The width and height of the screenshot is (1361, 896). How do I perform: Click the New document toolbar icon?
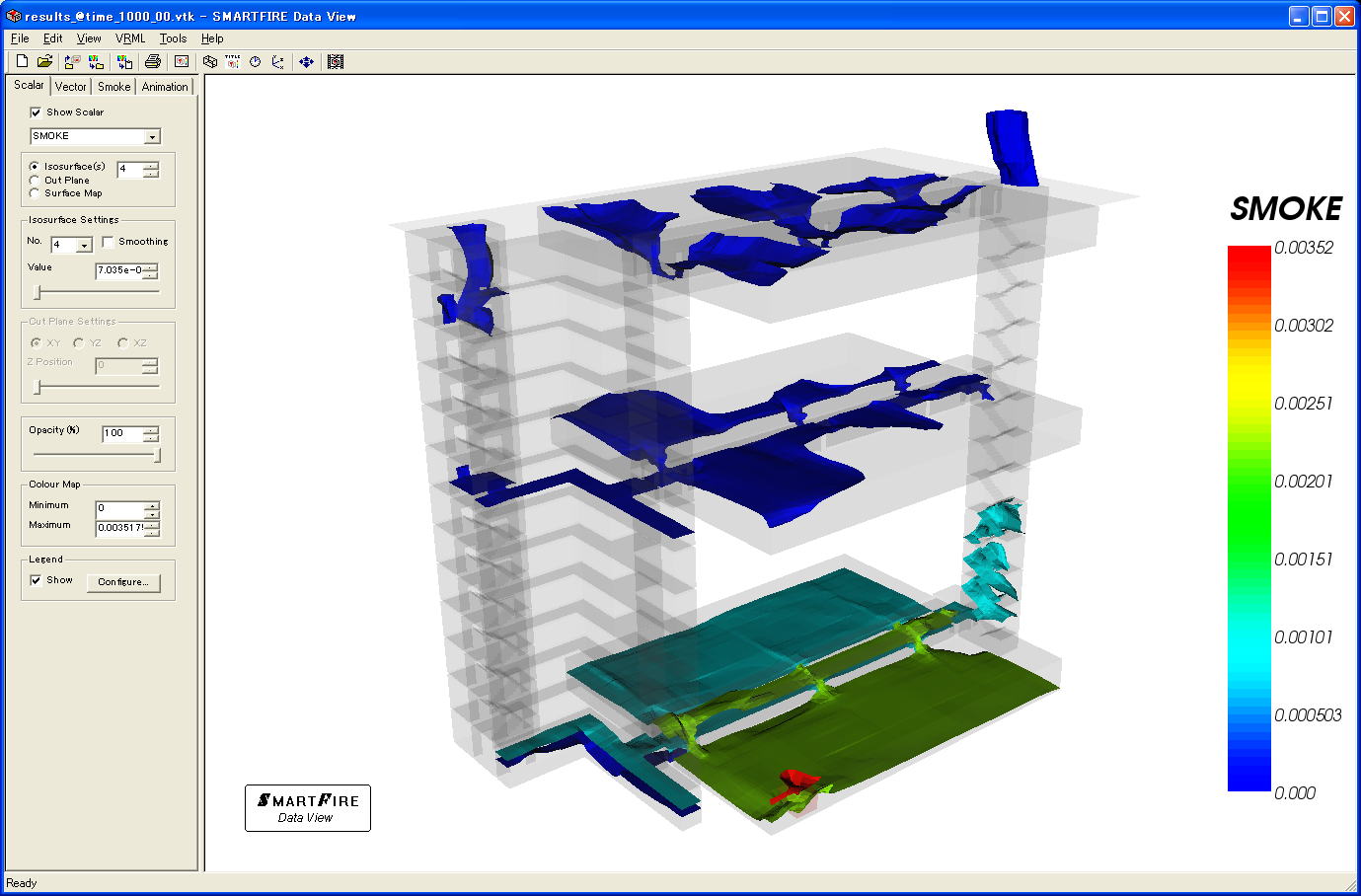(x=22, y=61)
